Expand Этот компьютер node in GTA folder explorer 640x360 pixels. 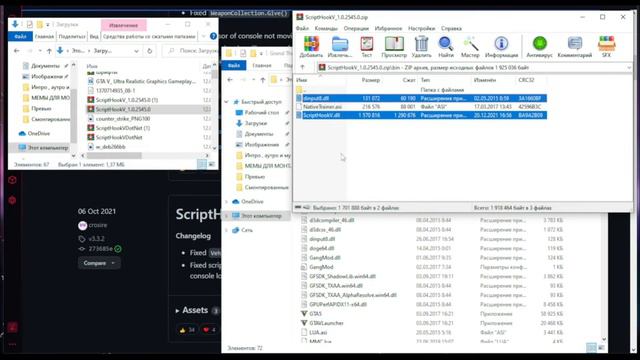tap(227, 216)
